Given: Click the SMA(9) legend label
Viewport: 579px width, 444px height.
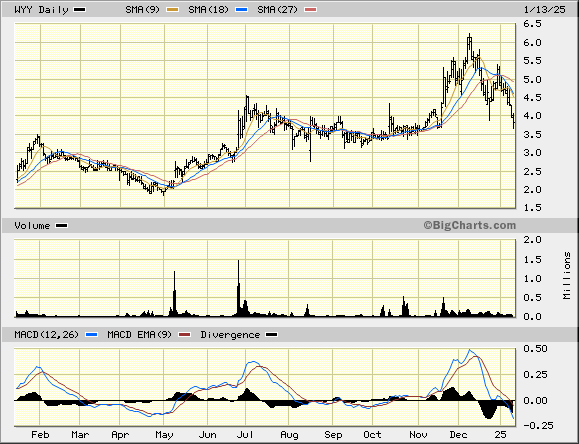Looking at the screenshot, I should pos(142,10).
